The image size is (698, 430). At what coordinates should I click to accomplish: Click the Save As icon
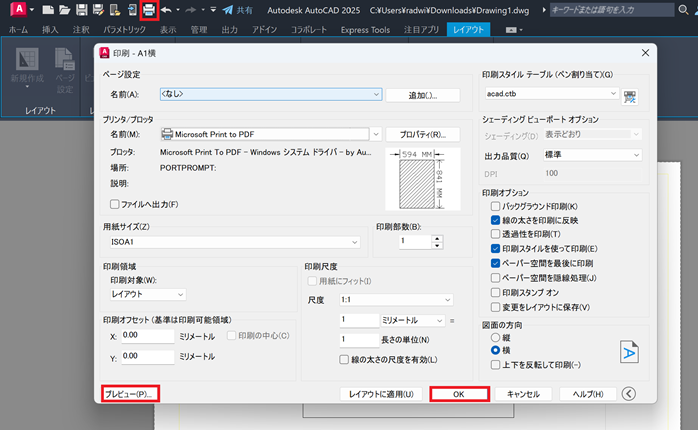tap(98, 10)
